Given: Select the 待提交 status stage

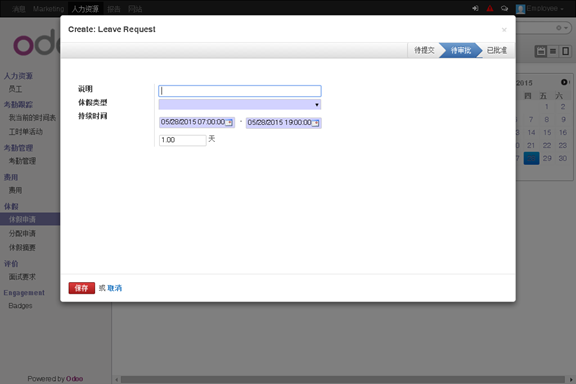Looking at the screenshot, I should (x=424, y=50).
